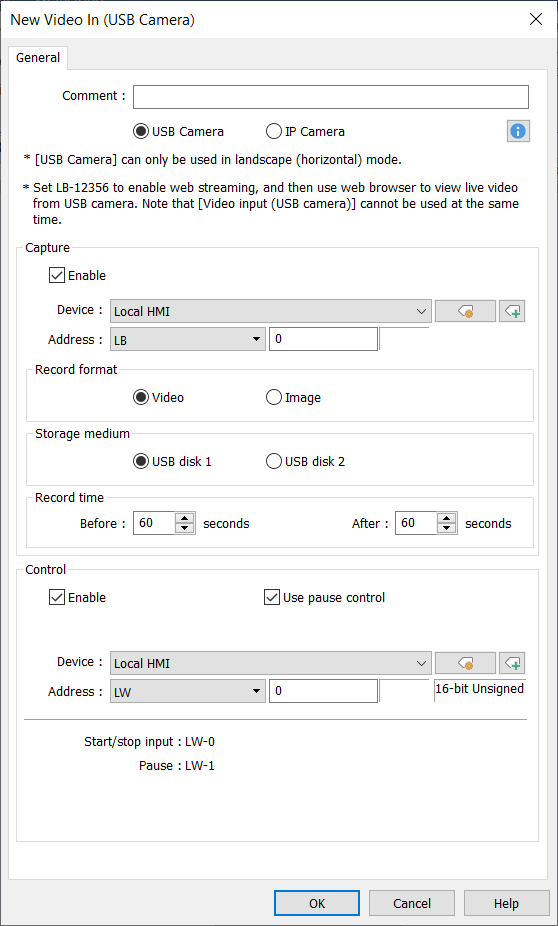Close the New Video In dialog
This screenshot has height=926, width=558.
click(536, 19)
